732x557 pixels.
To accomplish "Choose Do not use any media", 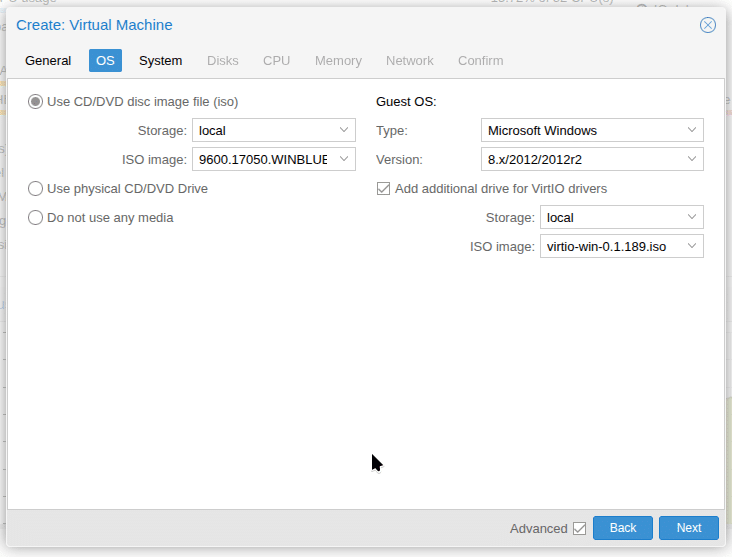I will (36, 217).
